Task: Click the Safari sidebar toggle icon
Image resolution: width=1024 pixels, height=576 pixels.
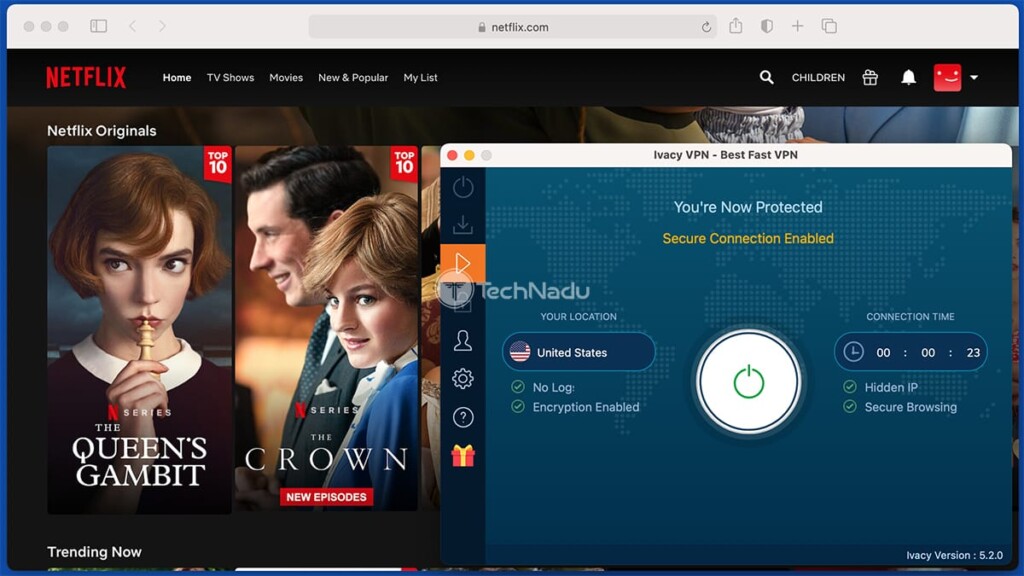Action: pos(99,26)
